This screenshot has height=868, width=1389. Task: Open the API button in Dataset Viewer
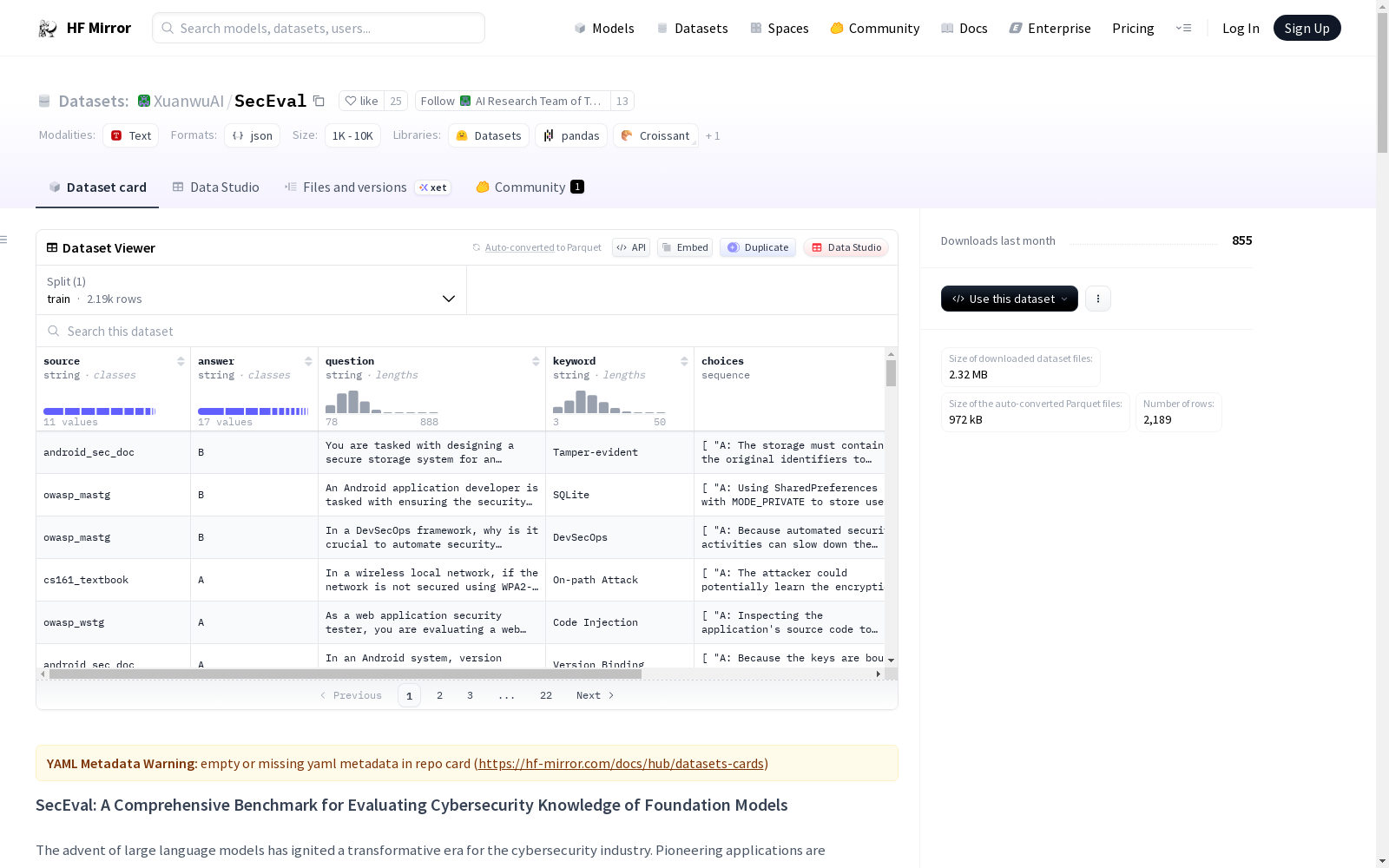click(x=631, y=247)
